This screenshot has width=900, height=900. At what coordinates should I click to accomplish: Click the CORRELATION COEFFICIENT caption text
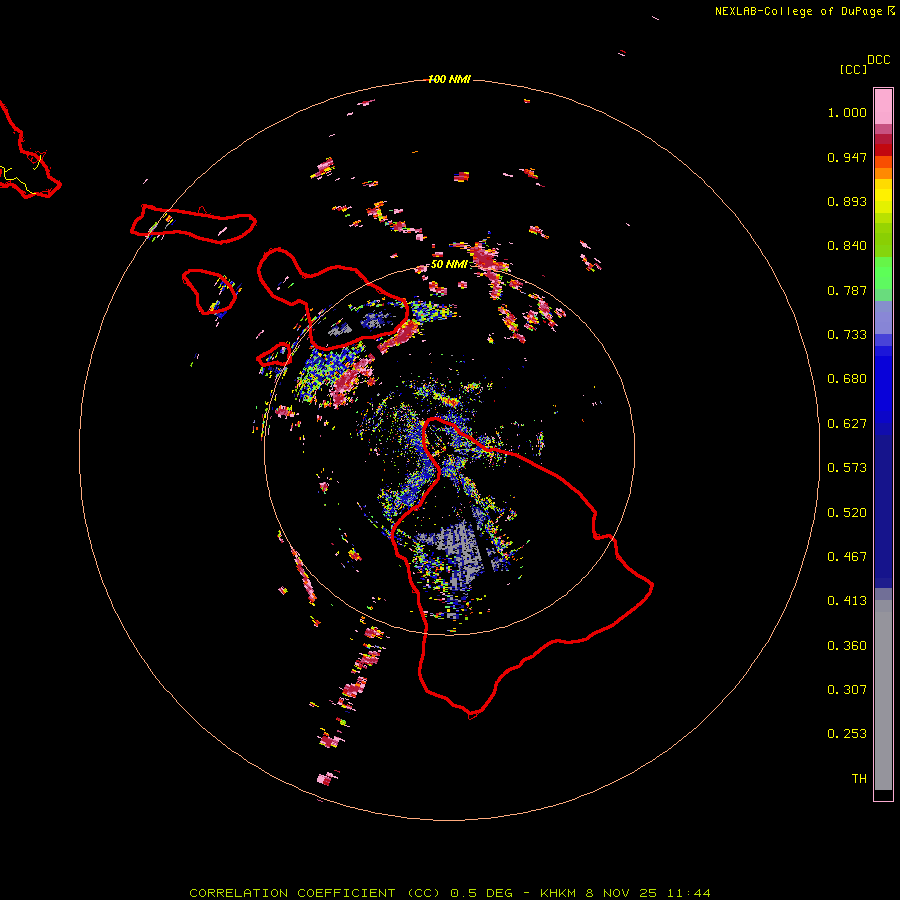[292, 893]
